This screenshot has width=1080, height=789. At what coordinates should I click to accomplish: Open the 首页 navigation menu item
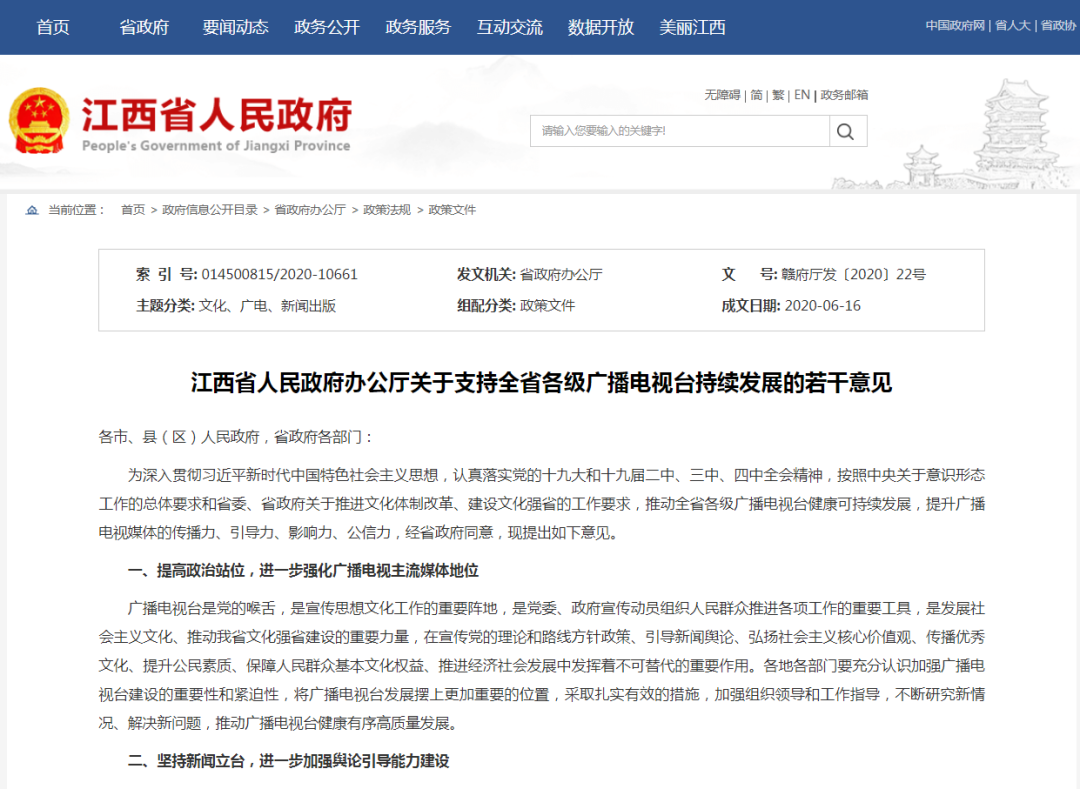53,27
